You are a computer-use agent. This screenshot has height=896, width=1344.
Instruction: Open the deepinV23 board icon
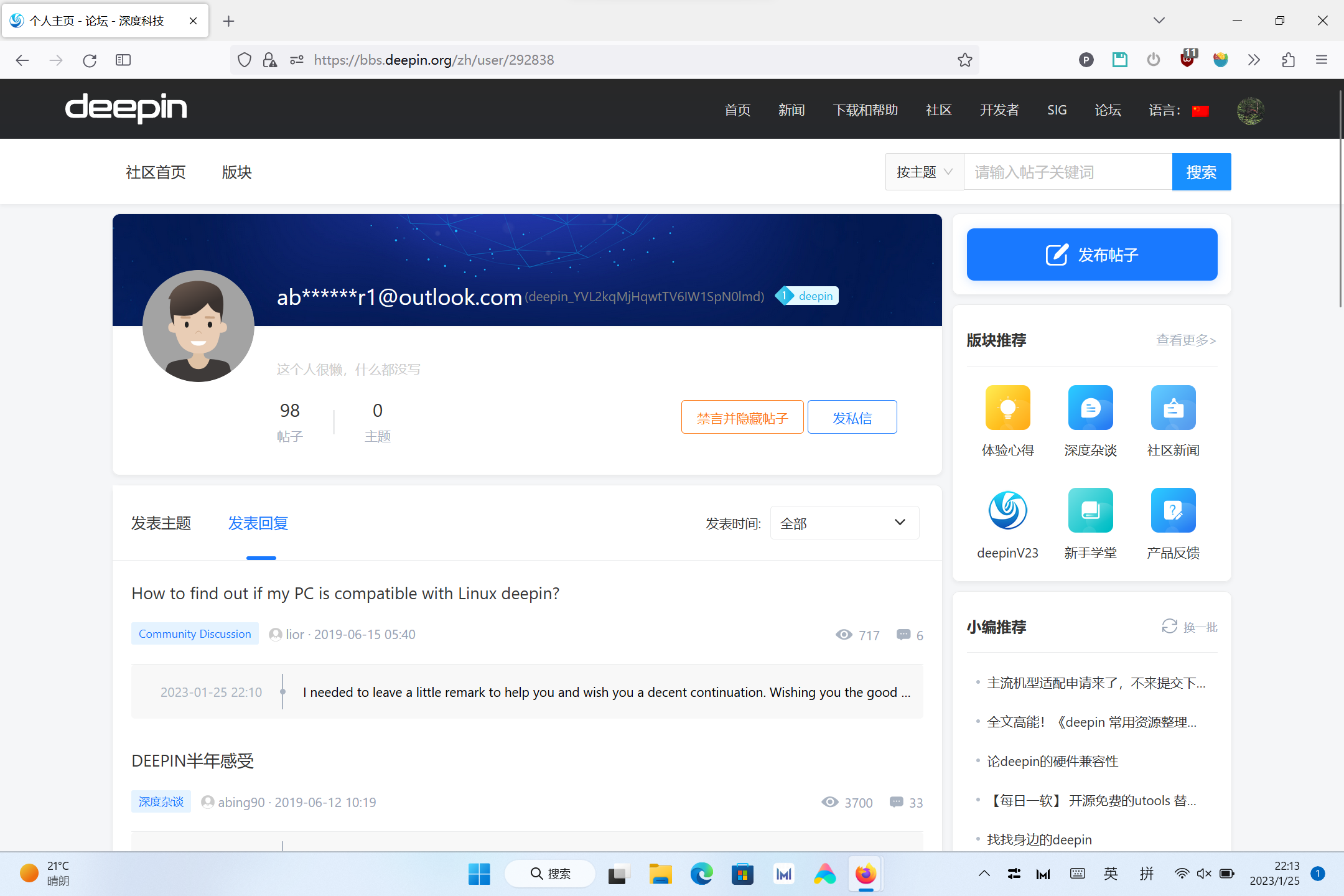(x=1007, y=510)
